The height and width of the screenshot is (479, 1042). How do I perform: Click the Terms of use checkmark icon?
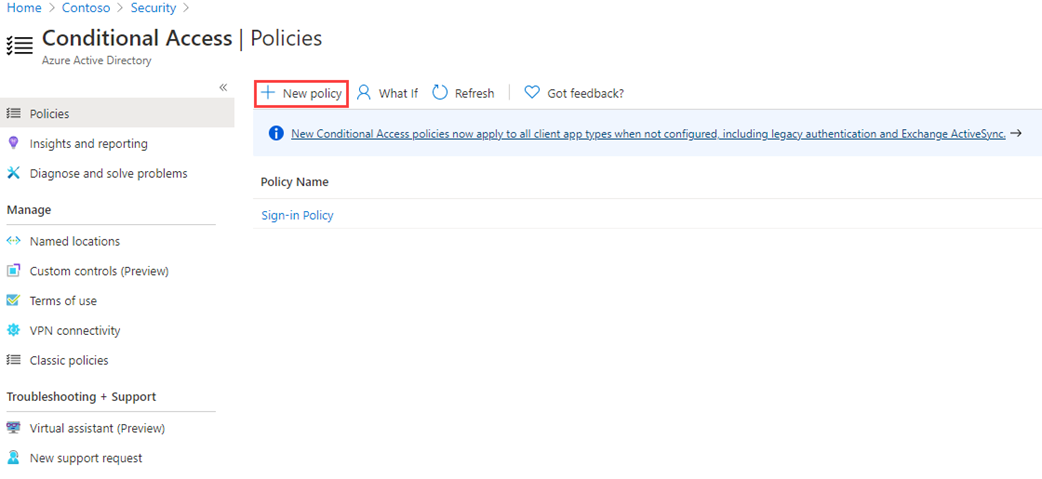[13, 300]
